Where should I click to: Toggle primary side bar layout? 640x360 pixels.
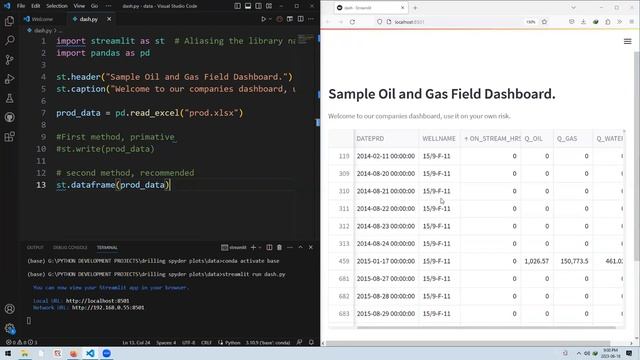coord(238,6)
